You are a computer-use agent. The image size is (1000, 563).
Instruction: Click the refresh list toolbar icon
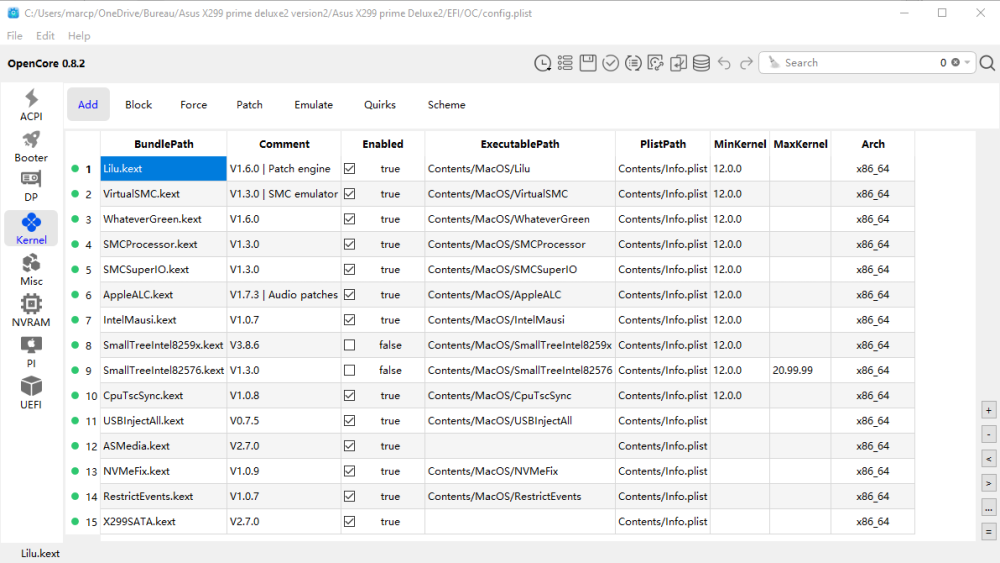tap(633, 62)
